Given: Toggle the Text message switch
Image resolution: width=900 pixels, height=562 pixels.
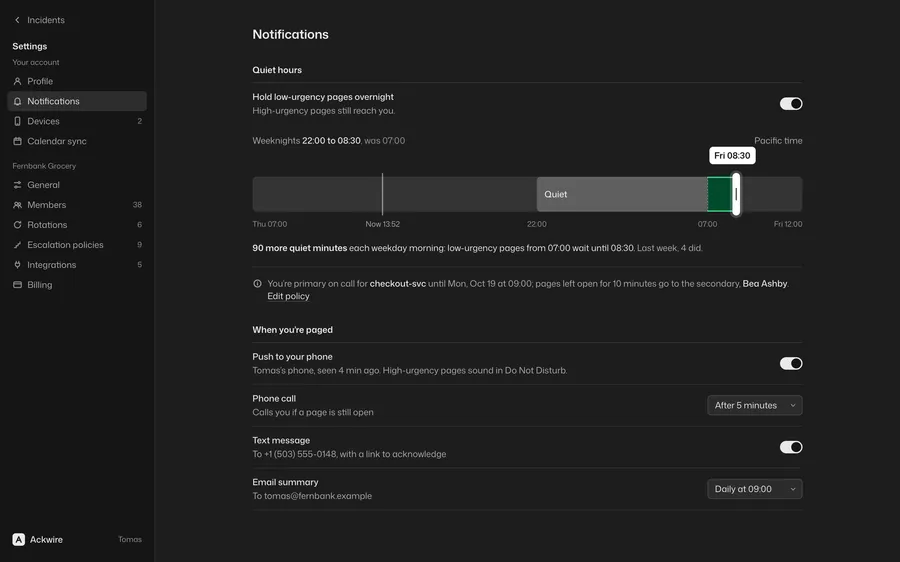Looking at the screenshot, I should pos(790,447).
